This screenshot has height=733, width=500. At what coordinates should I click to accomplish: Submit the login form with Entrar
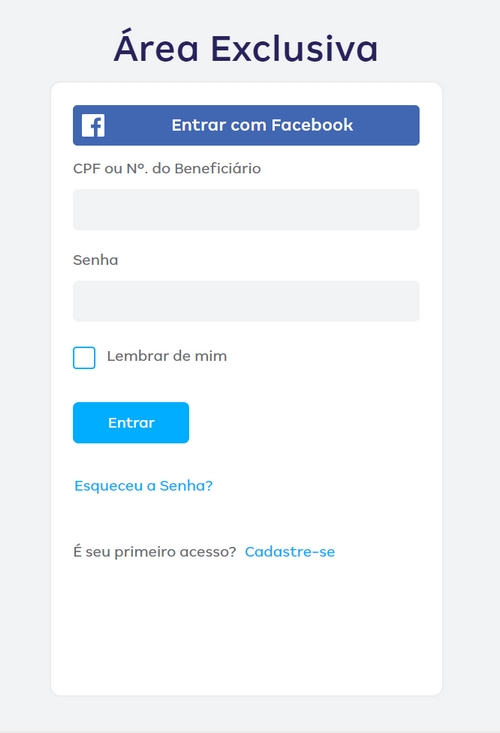pyautogui.click(x=131, y=423)
